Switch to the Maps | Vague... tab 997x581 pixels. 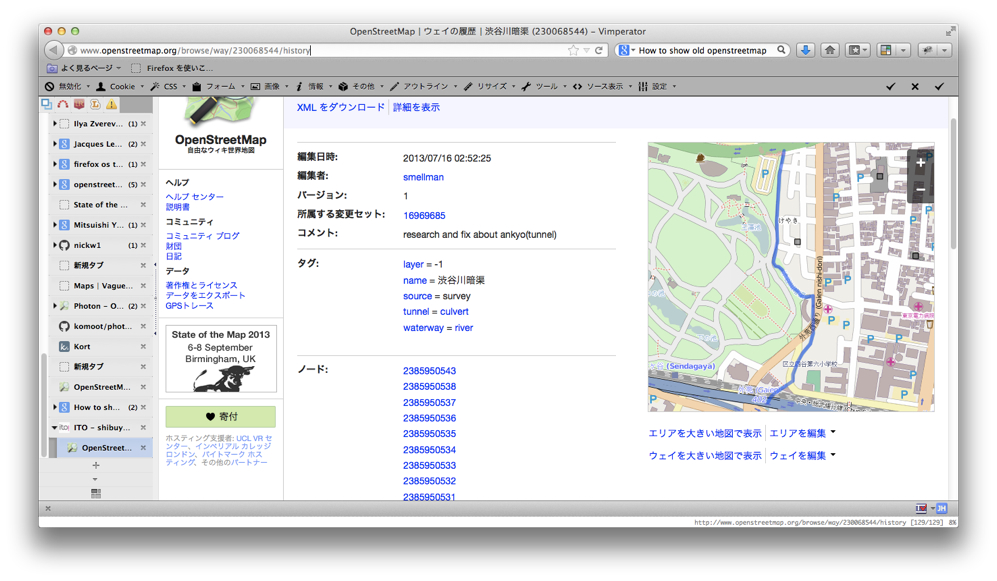pos(100,285)
